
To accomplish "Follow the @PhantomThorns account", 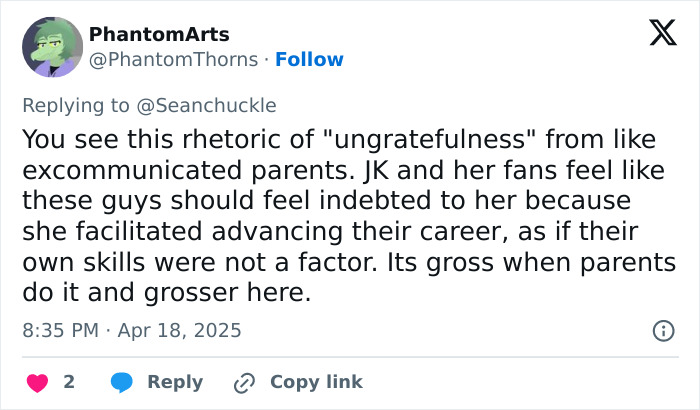I will [309, 59].
